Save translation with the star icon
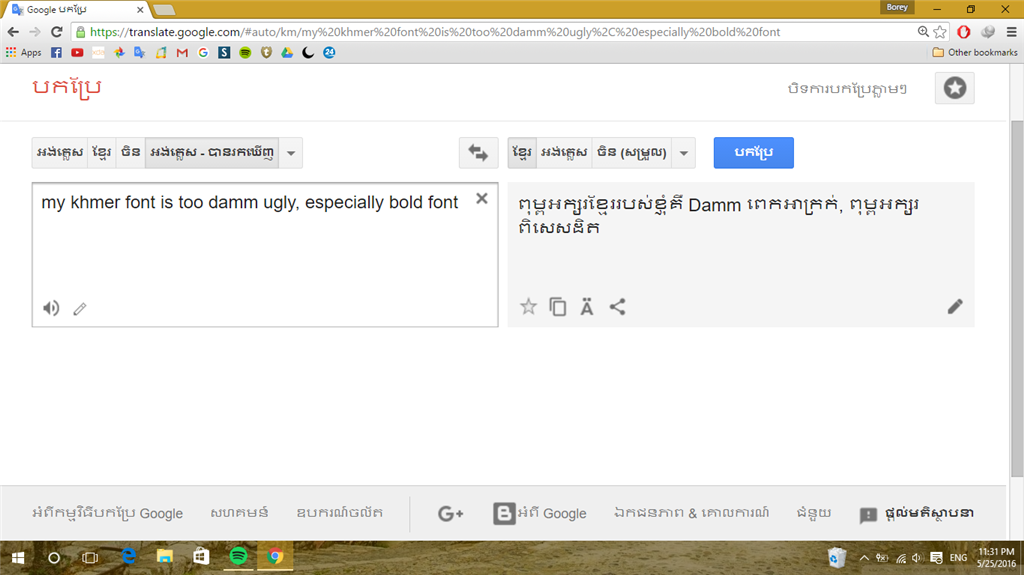 tap(528, 306)
